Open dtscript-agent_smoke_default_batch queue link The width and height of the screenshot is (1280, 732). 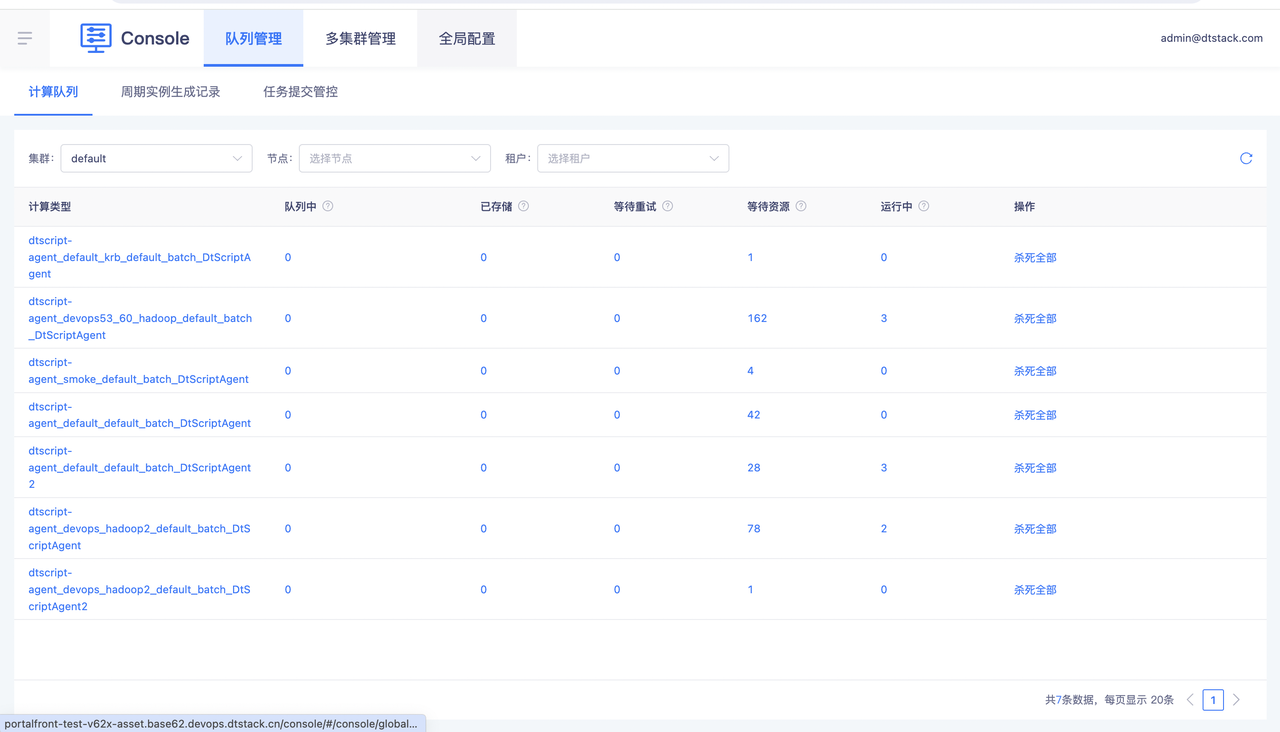click(139, 371)
